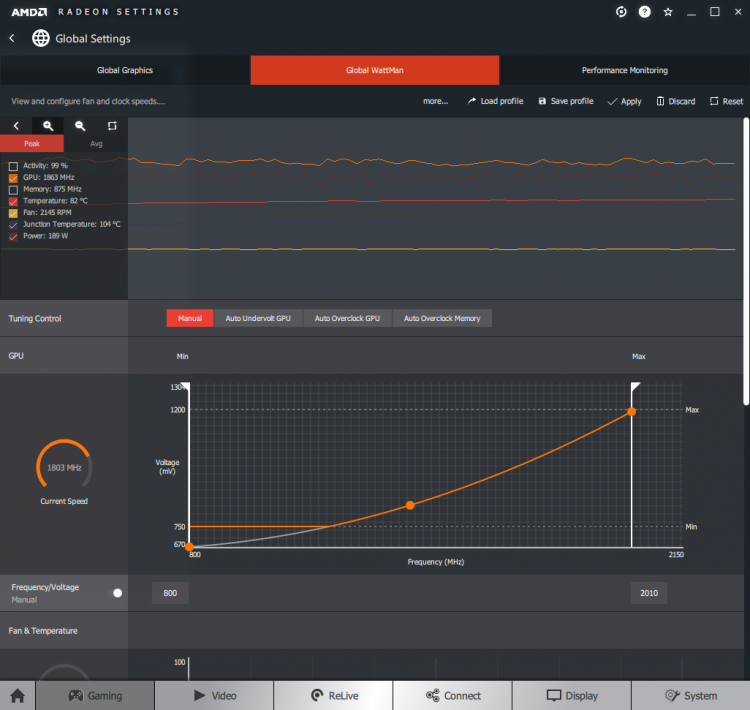This screenshot has height=710, width=750.
Task: Open the Performance Monitoring tab
Action: tap(624, 70)
